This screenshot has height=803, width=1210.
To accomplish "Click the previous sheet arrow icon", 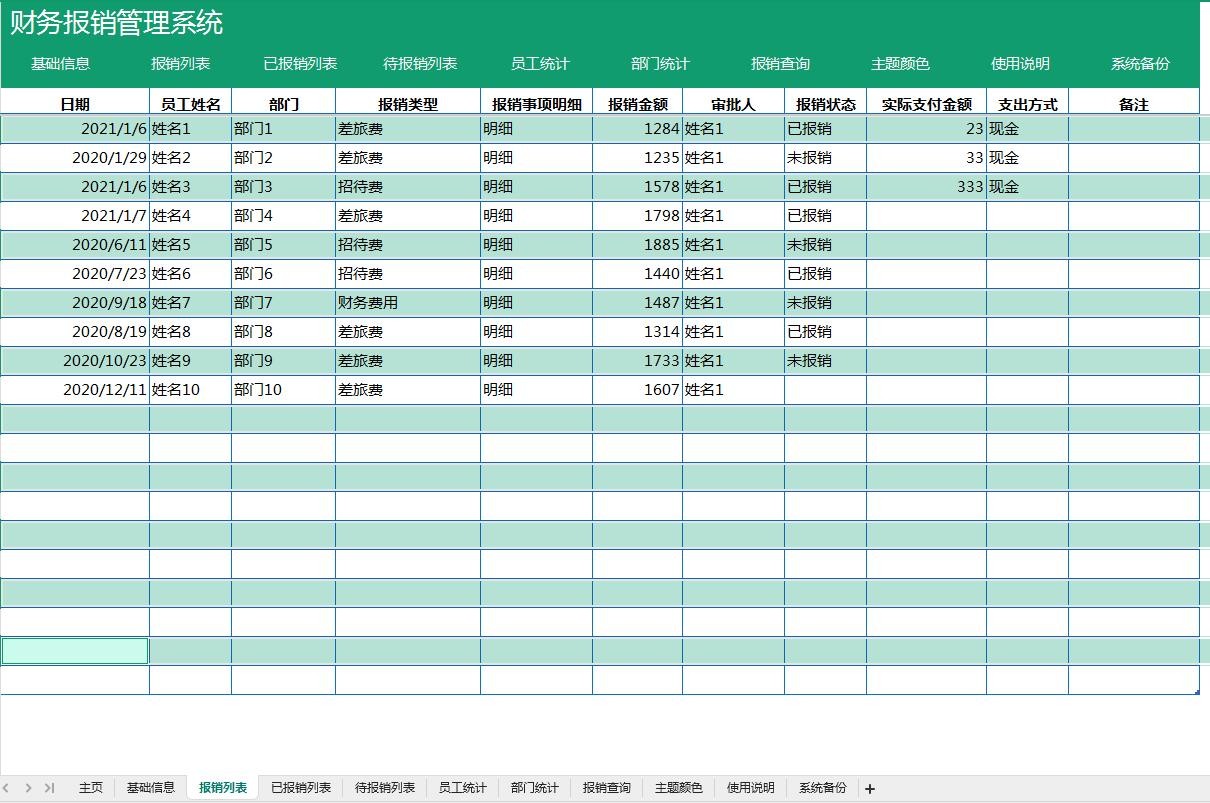I will pos(9,788).
